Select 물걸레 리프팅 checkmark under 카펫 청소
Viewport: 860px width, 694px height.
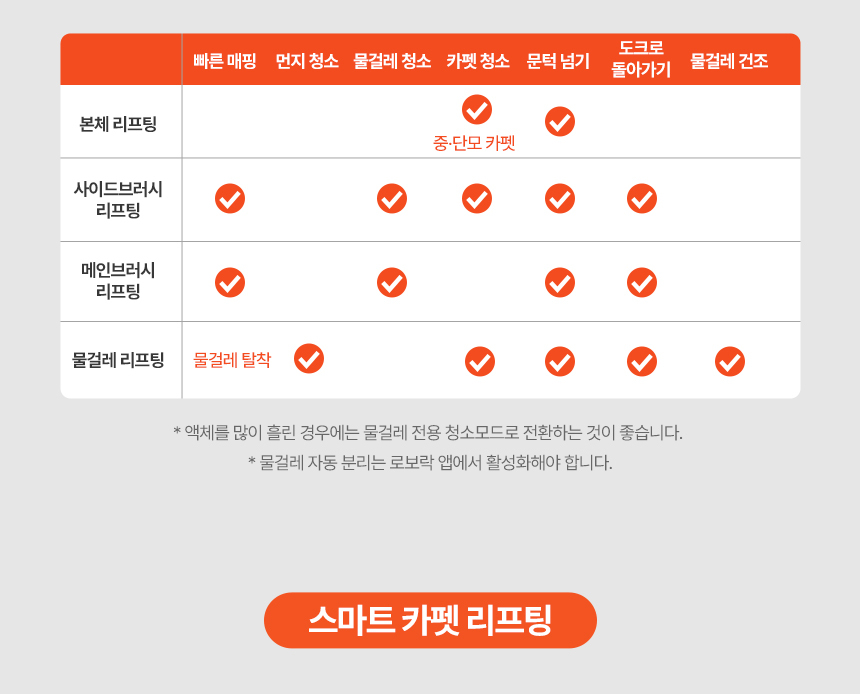(x=480, y=361)
